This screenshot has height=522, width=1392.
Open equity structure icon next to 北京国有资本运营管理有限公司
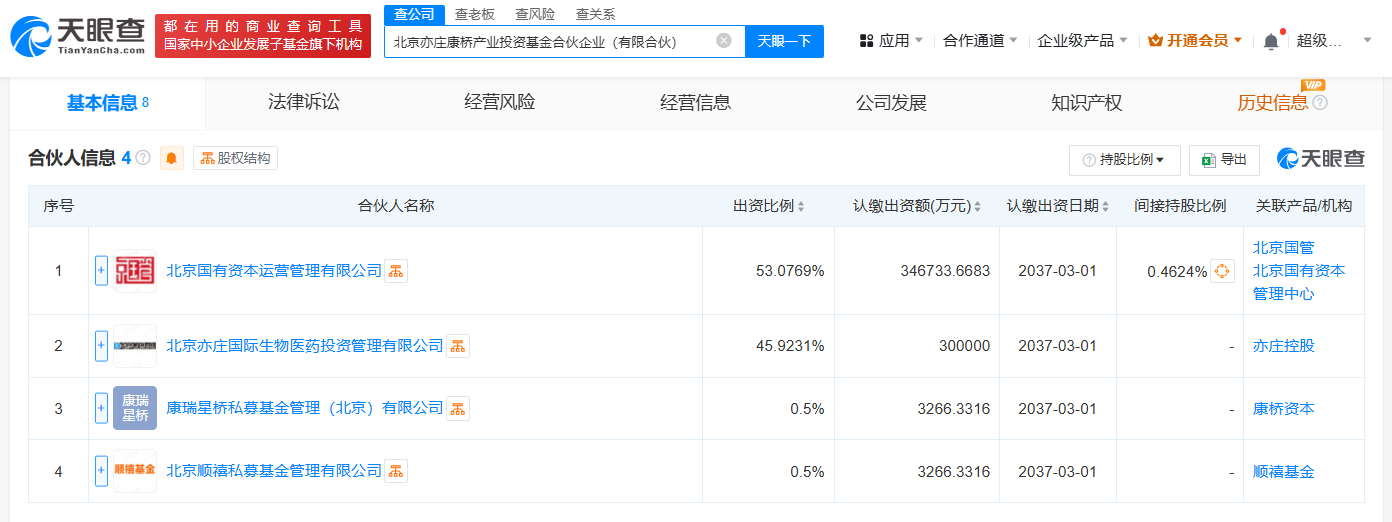pyautogui.click(x=396, y=271)
